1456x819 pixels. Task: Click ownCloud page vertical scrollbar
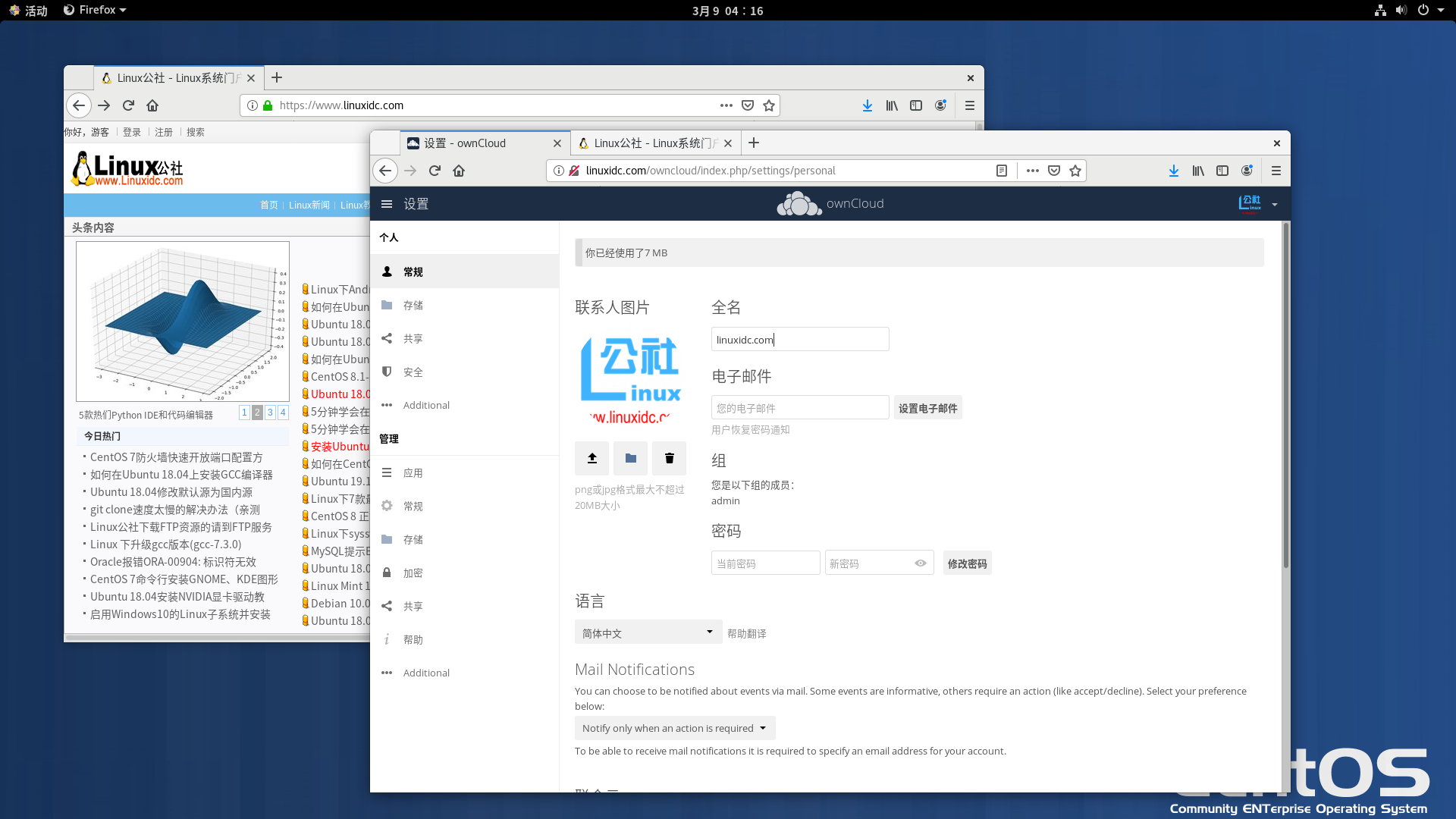pos(1285,394)
